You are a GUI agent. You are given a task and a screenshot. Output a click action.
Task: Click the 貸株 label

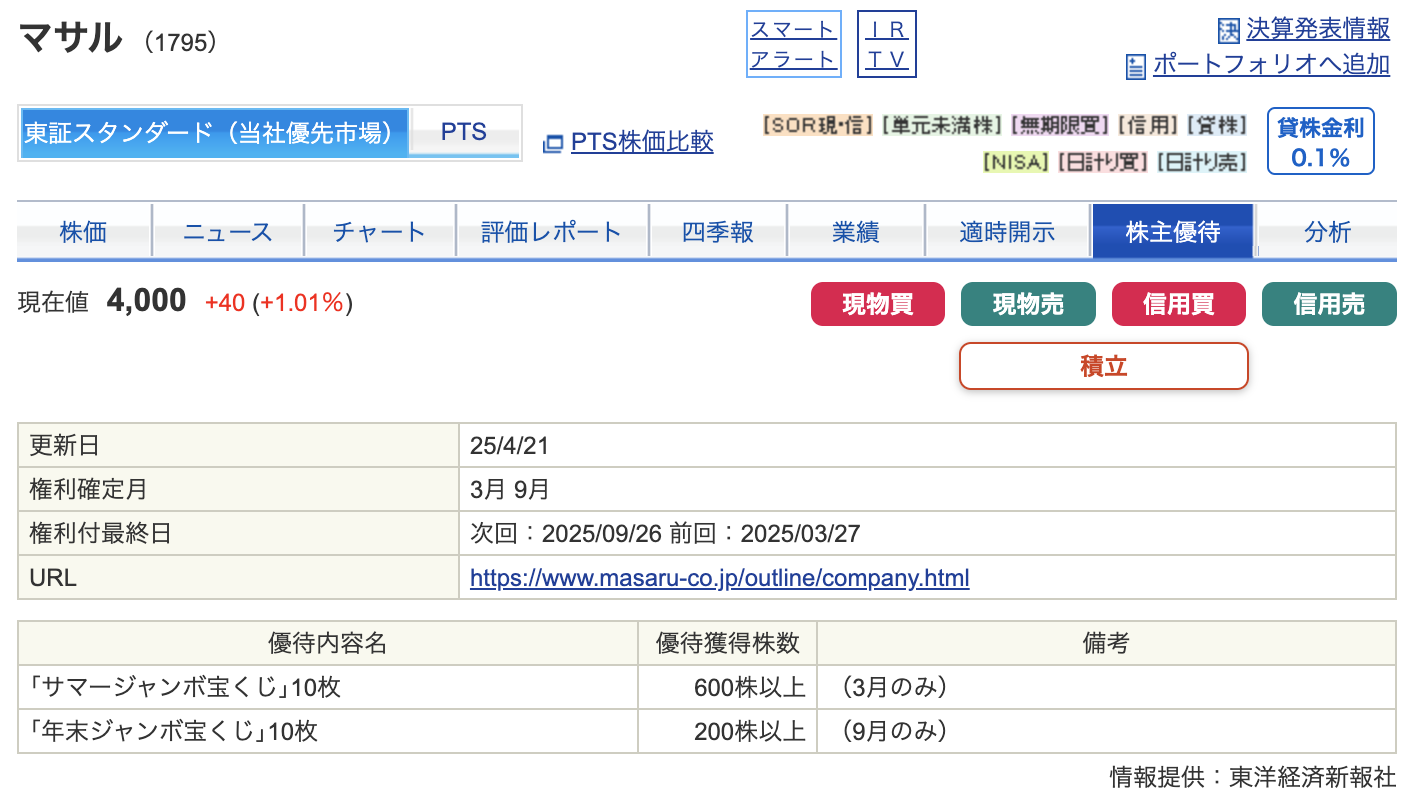coord(1217,125)
